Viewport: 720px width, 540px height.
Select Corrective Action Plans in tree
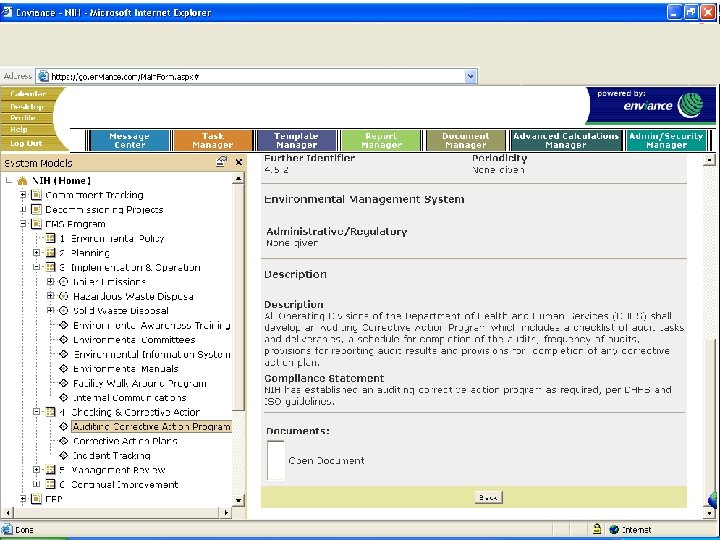click(x=125, y=441)
